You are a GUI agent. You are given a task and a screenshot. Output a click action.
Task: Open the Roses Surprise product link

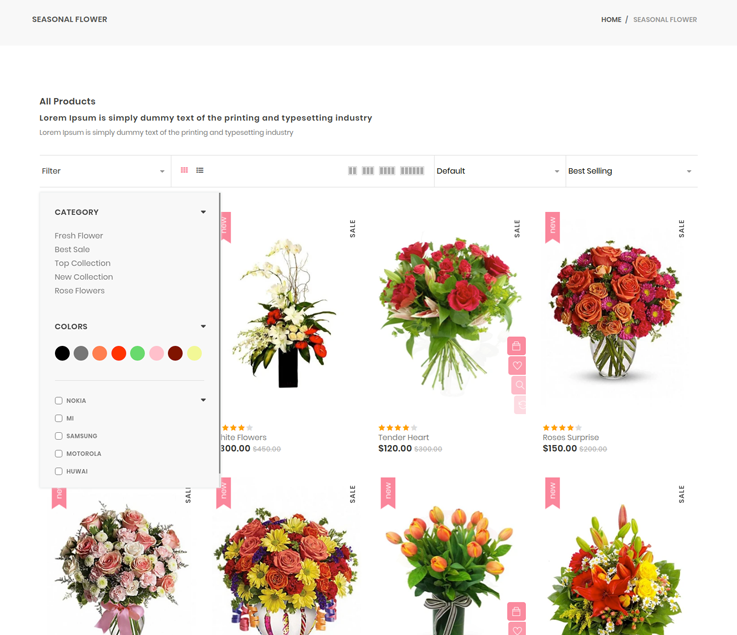point(570,437)
